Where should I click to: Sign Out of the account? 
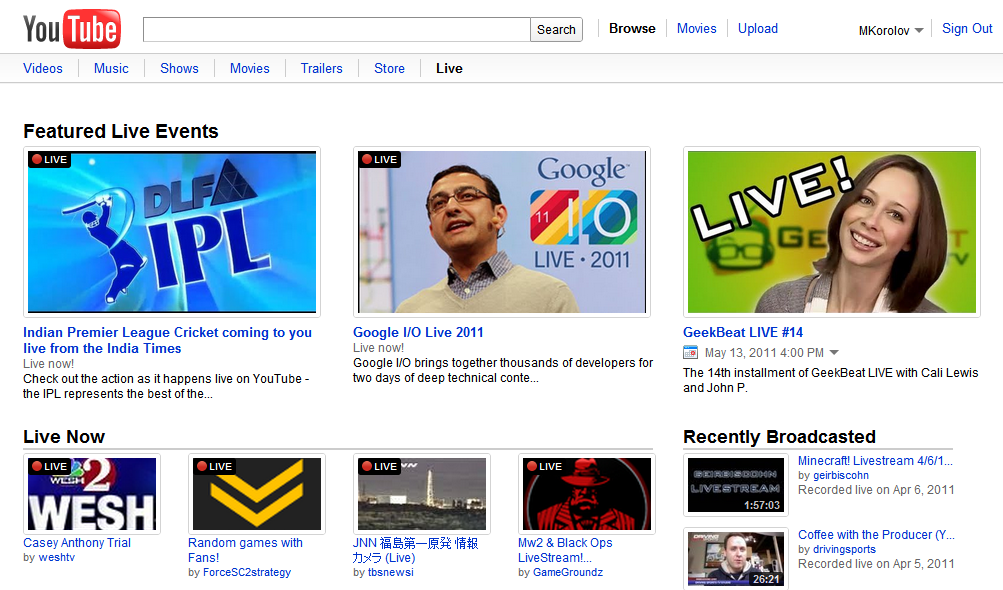[x=967, y=28]
